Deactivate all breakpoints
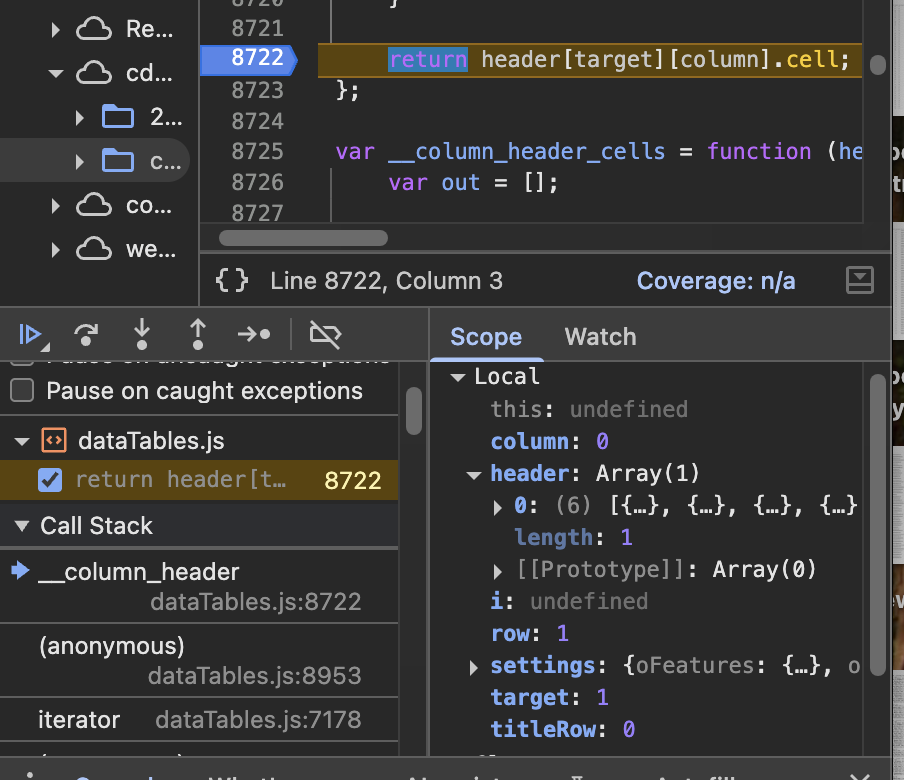The image size is (904, 780). (325, 334)
